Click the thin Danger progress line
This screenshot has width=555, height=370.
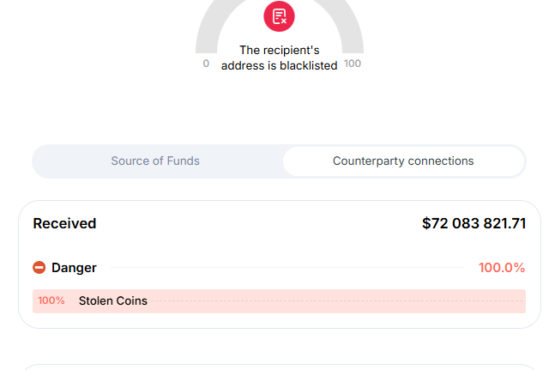(x=287, y=268)
